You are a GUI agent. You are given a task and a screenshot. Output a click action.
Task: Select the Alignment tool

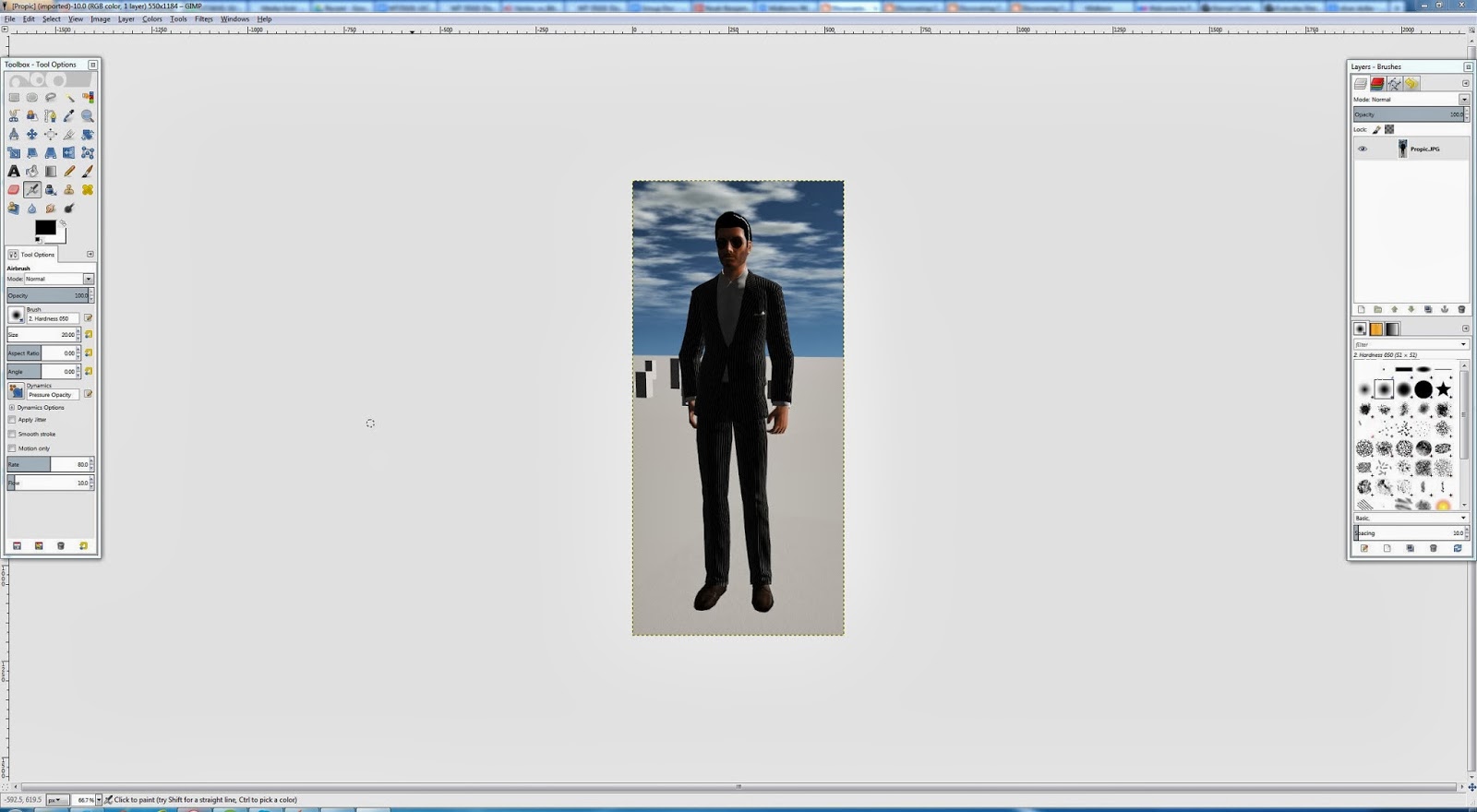coord(51,134)
